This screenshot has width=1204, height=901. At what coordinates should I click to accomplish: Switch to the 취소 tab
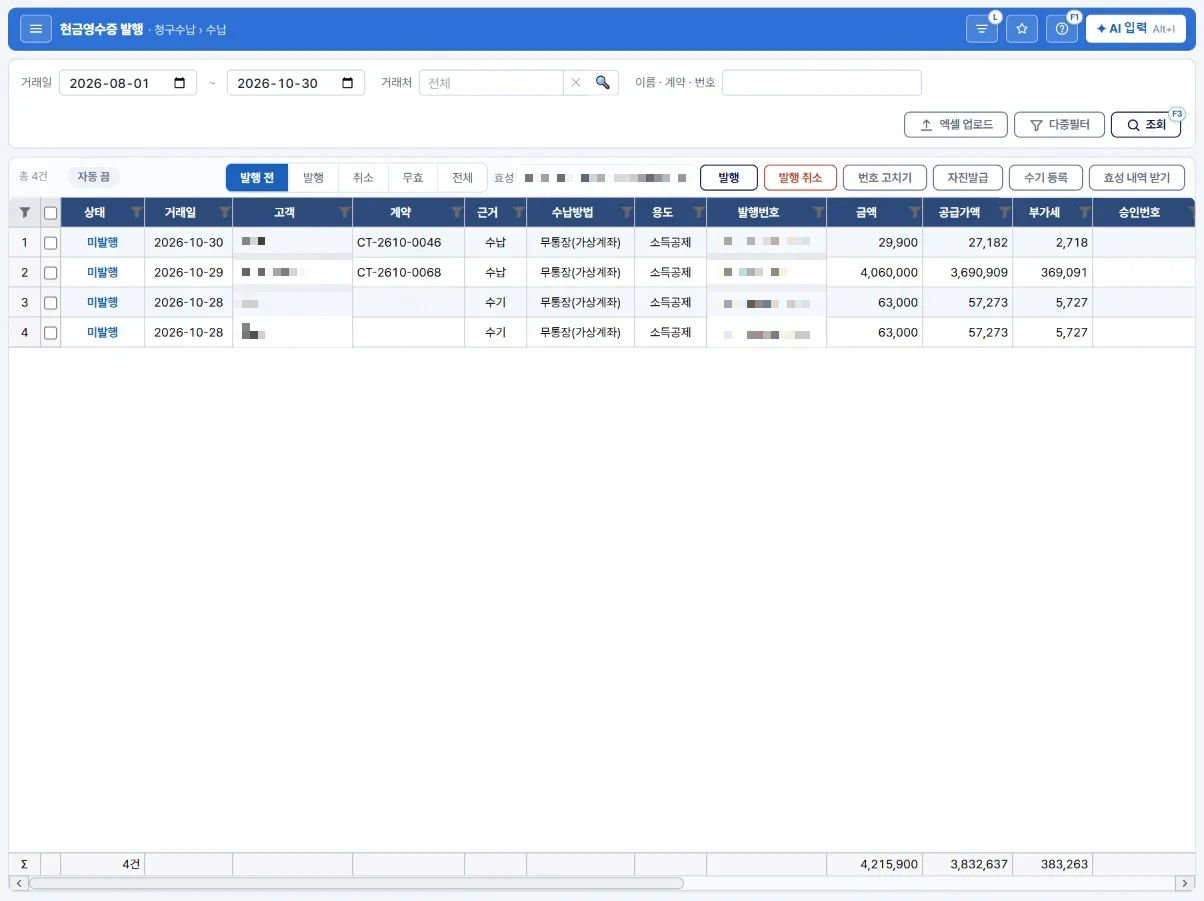pos(363,178)
